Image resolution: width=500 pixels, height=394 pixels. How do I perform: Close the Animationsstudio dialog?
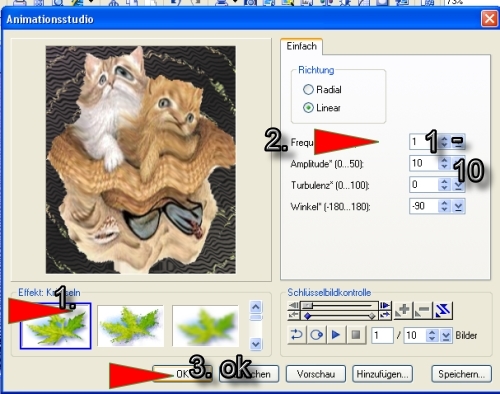(489, 19)
